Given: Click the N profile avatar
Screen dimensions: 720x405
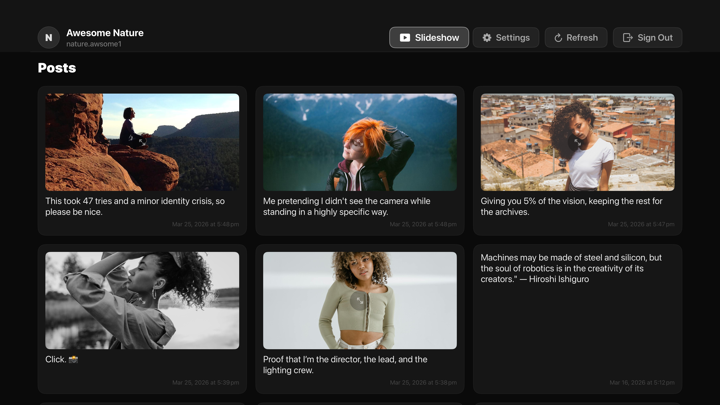Looking at the screenshot, I should click(x=49, y=38).
